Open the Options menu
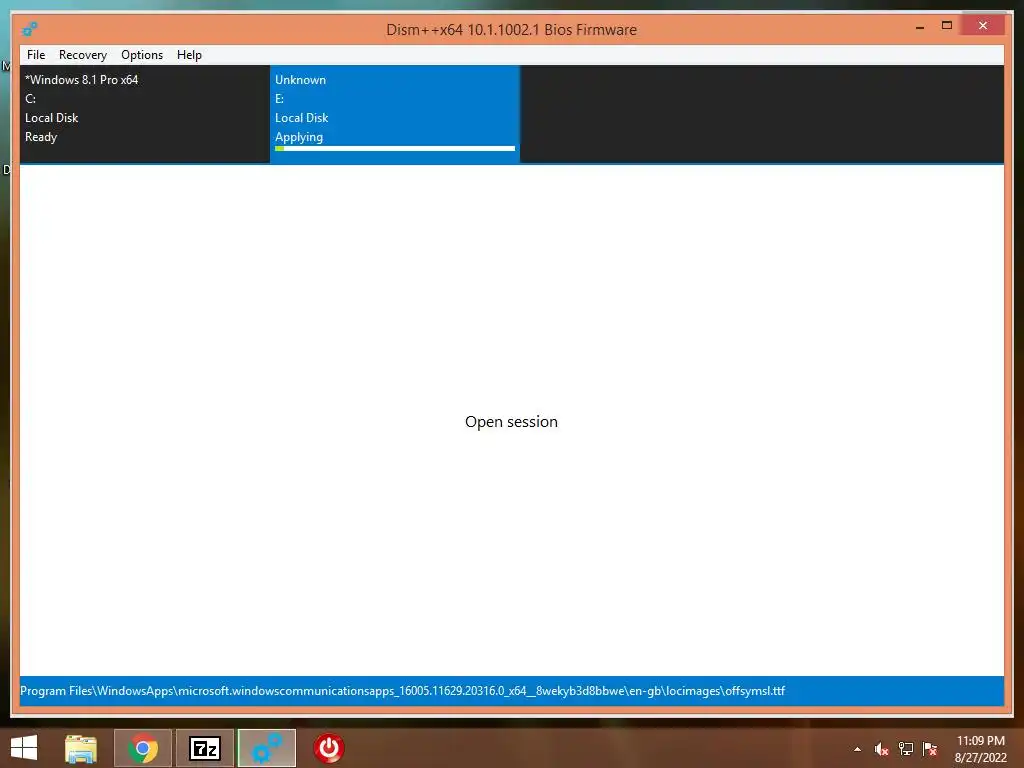Screen dimensions: 1024x768 pos(142,55)
